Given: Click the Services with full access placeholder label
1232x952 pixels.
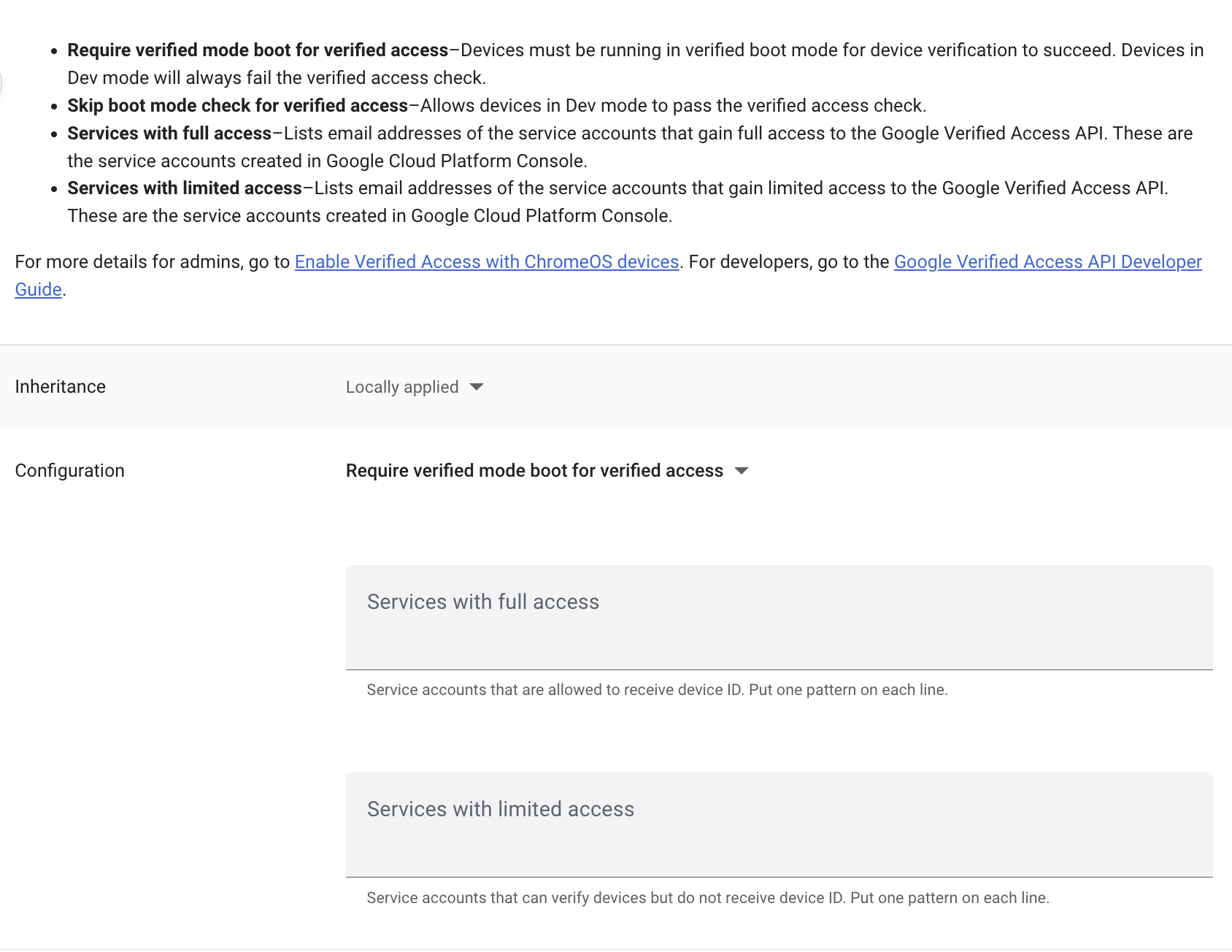Looking at the screenshot, I should pos(483,602).
